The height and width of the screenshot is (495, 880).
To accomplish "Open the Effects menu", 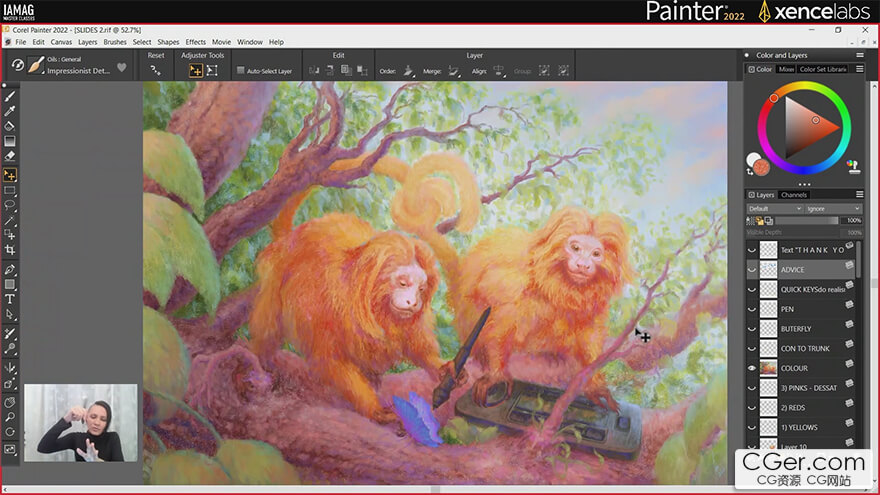I will (196, 42).
